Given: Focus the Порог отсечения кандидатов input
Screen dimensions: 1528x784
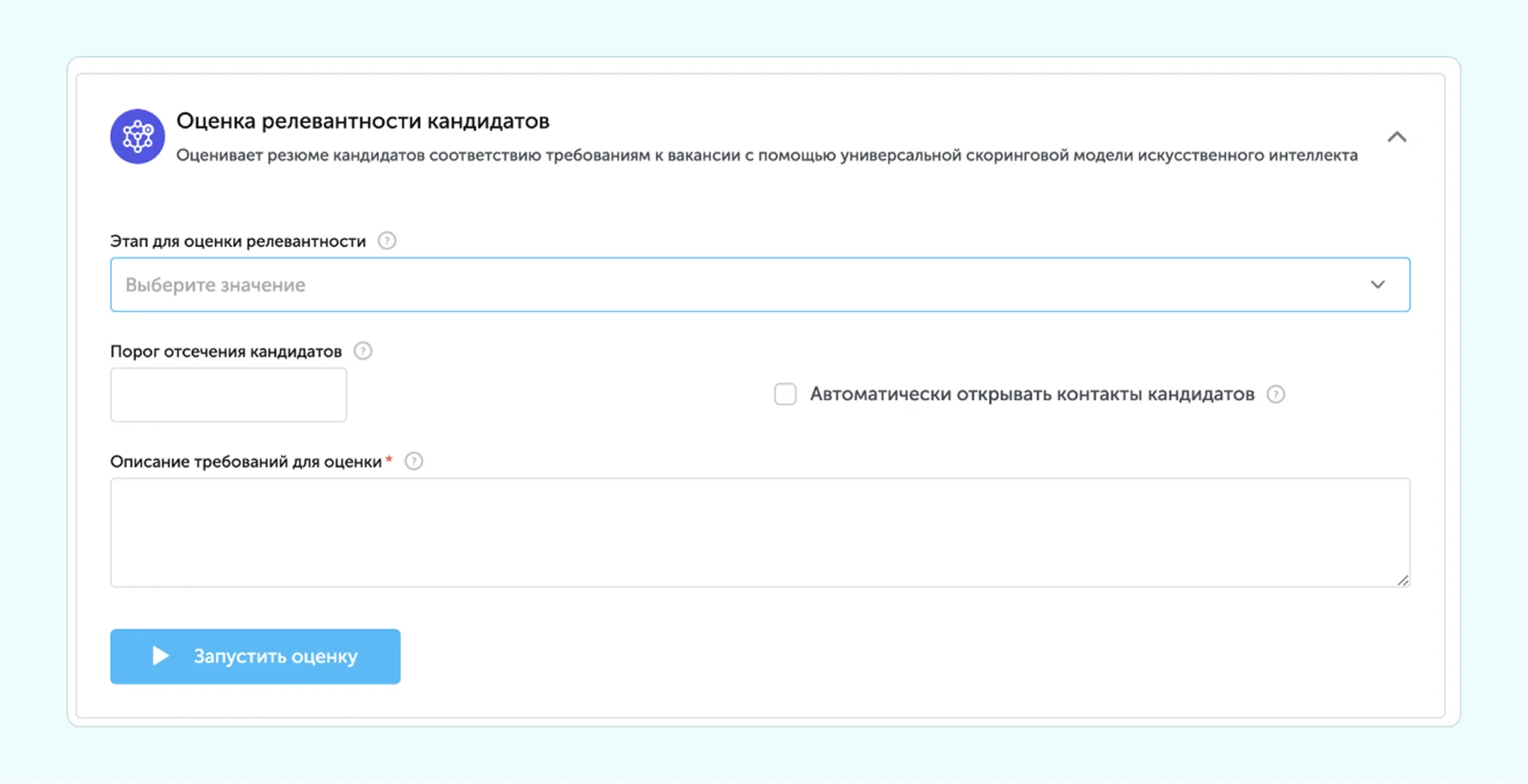Looking at the screenshot, I should [x=229, y=395].
